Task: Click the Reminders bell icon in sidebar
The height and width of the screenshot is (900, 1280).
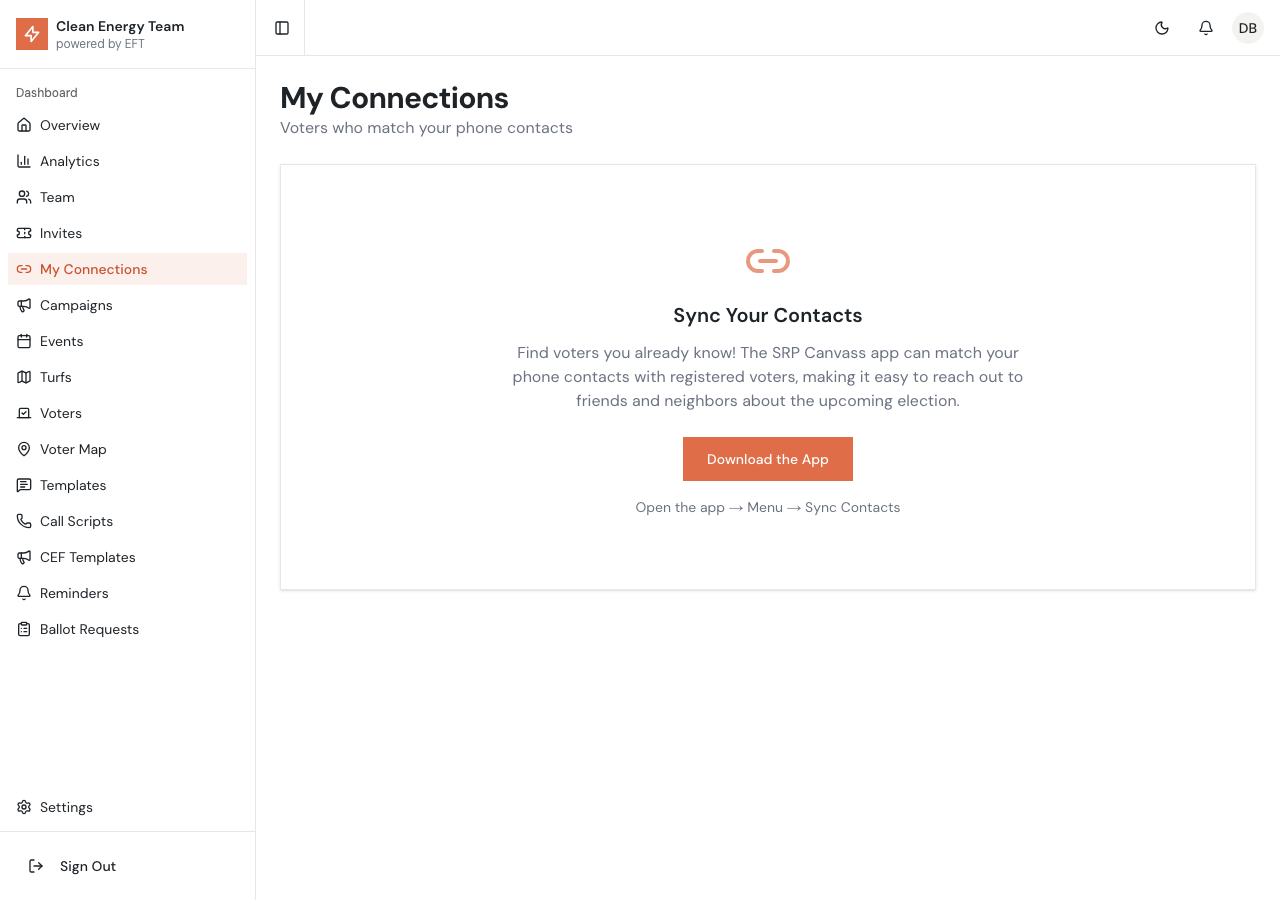Action: (23, 593)
